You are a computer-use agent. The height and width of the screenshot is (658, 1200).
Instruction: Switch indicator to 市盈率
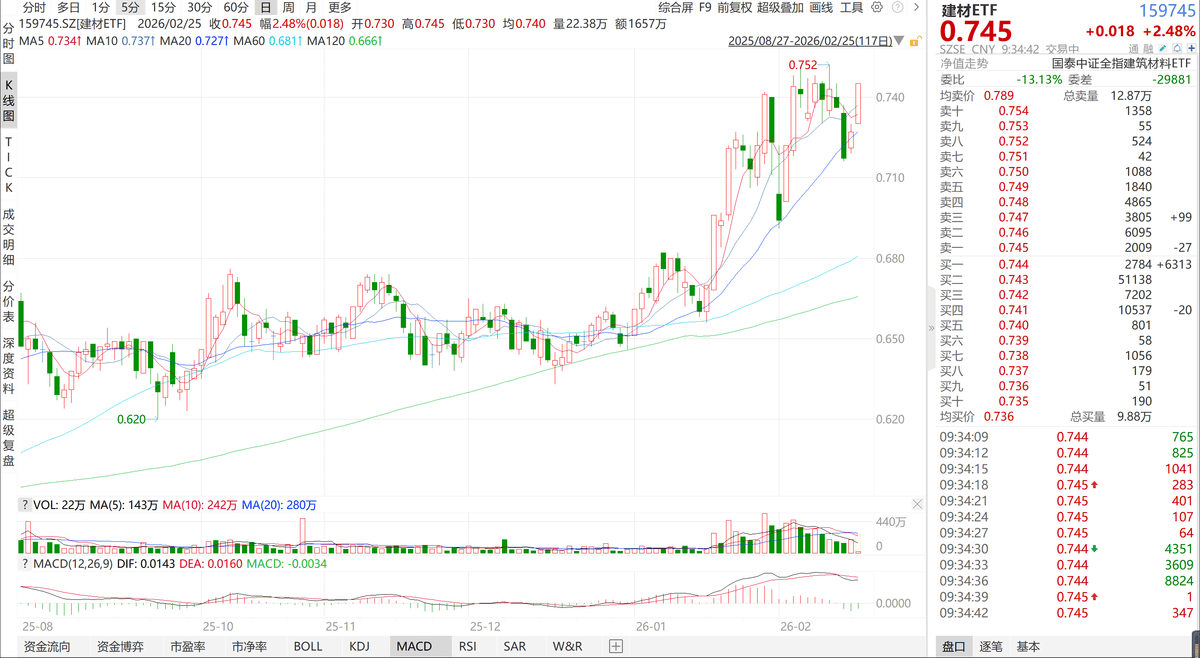(187, 647)
